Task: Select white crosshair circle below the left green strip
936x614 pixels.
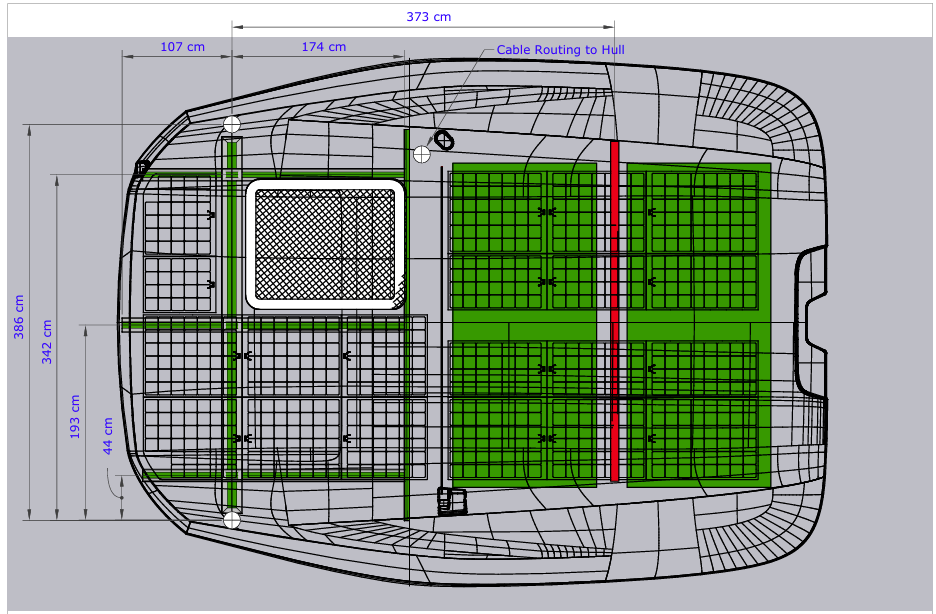Action: [232, 519]
